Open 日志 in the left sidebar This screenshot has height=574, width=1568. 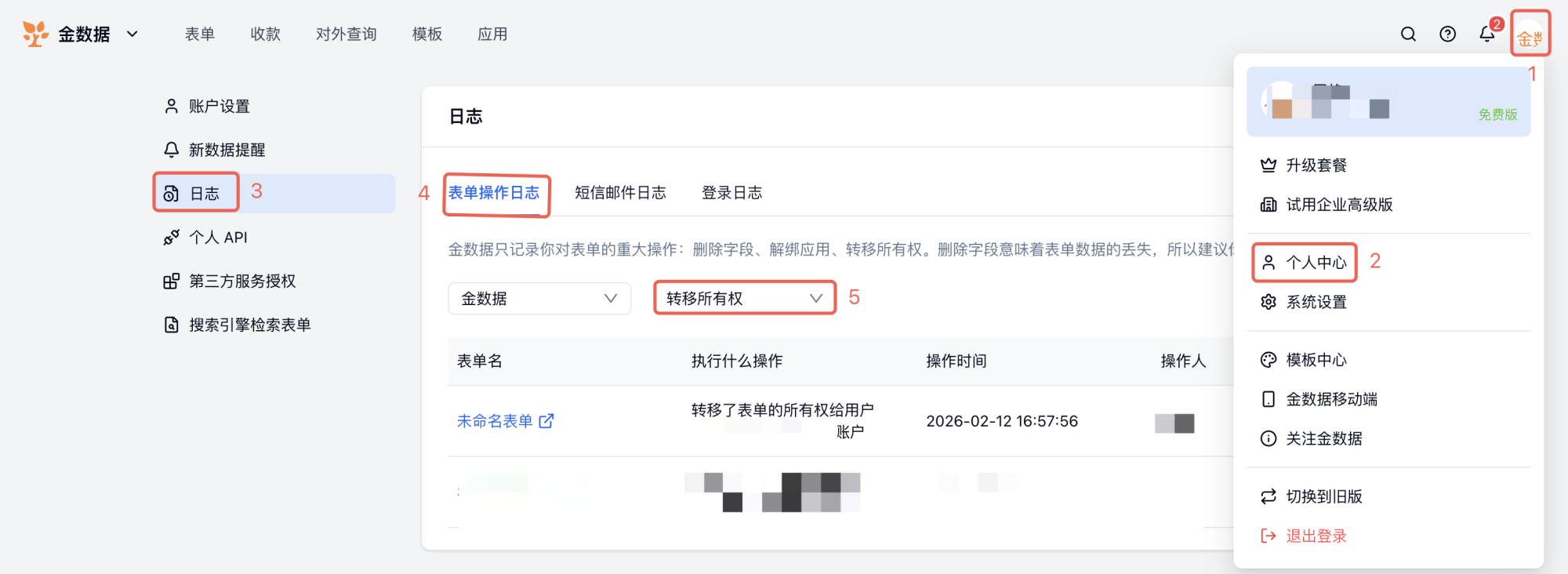coord(205,194)
